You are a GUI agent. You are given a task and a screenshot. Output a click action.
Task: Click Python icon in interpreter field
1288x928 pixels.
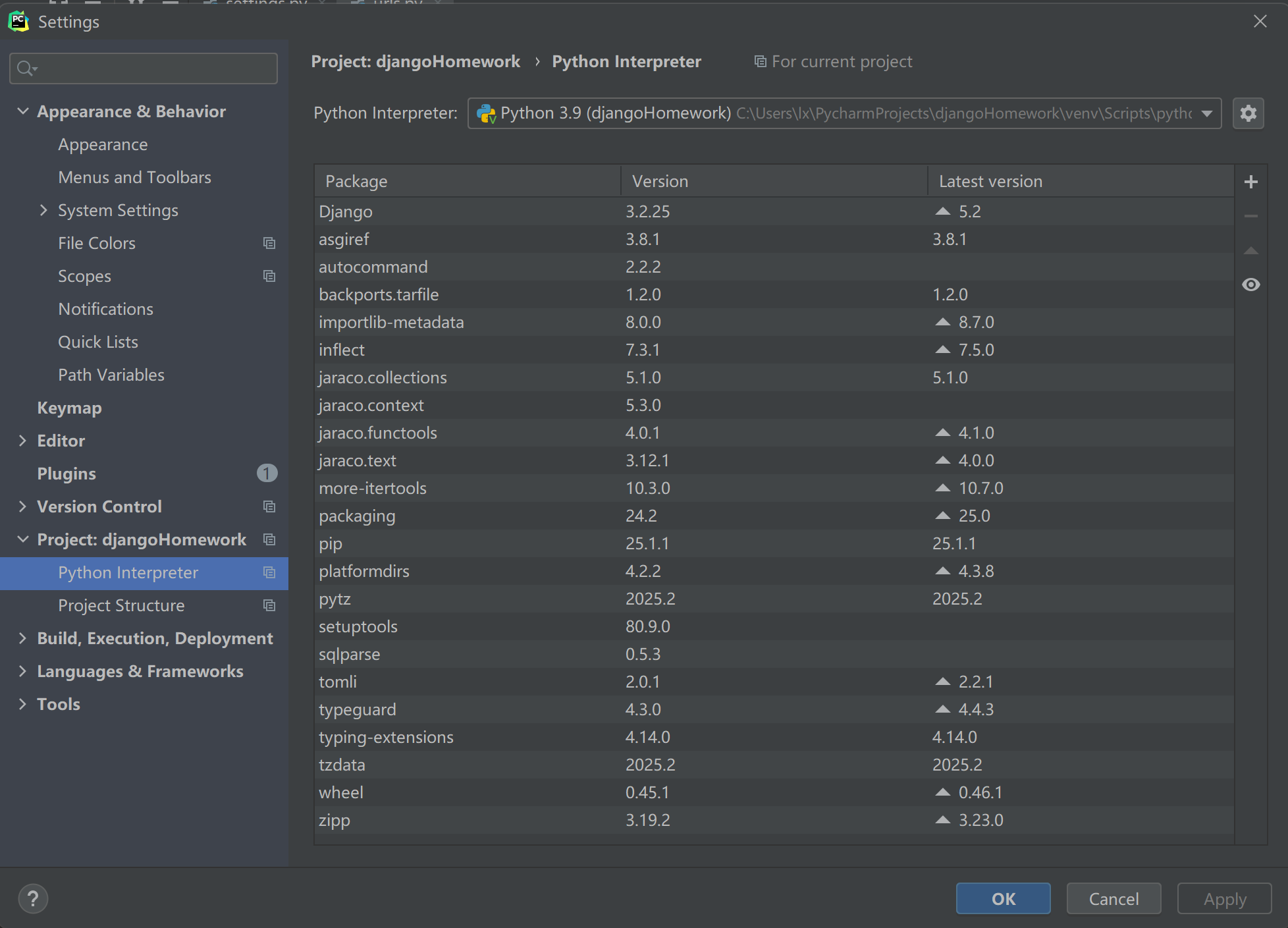pyautogui.click(x=486, y=113)
